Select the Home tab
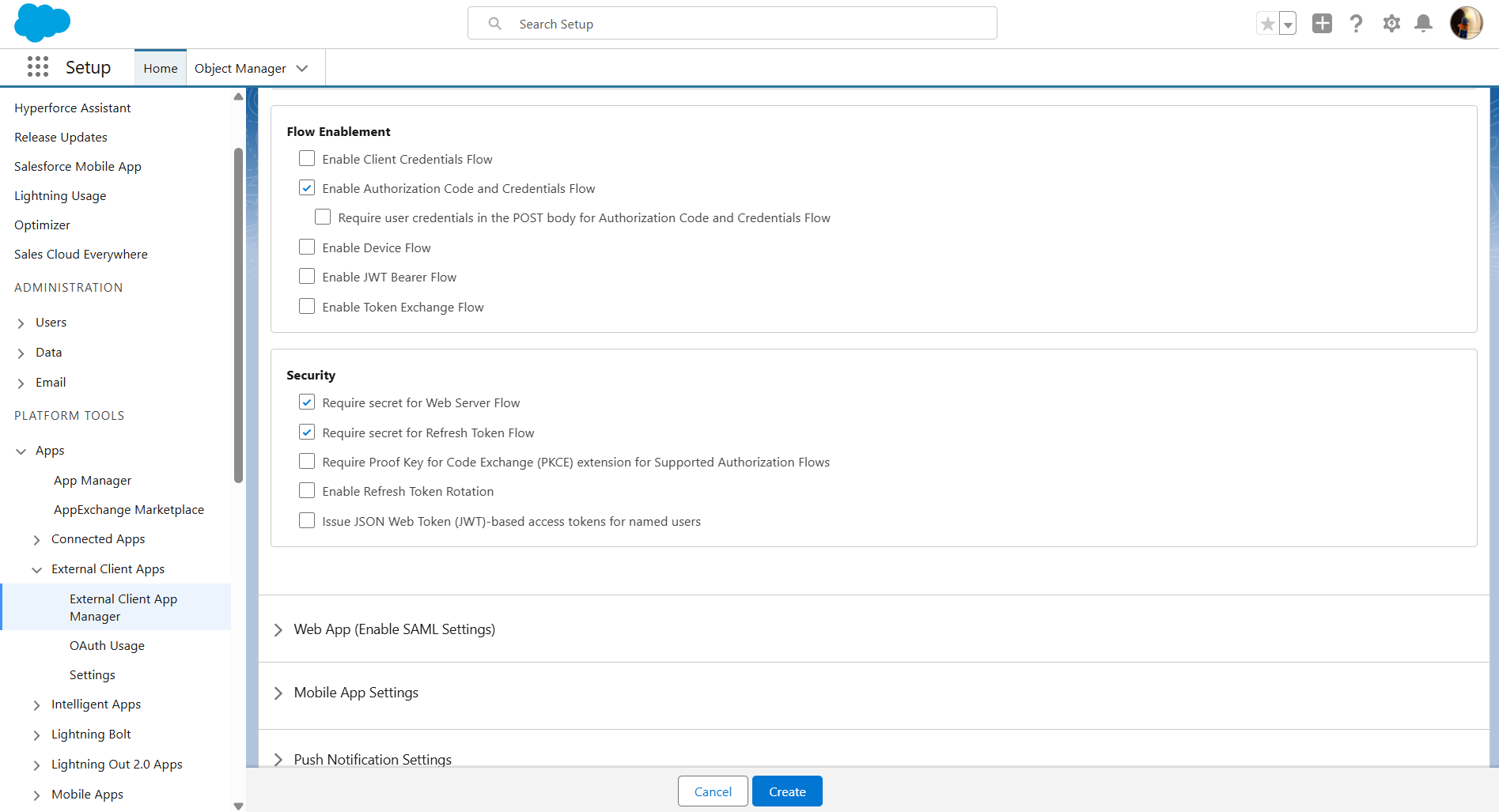The width and height of the screenshot is (1499, 812). [161, 69]
